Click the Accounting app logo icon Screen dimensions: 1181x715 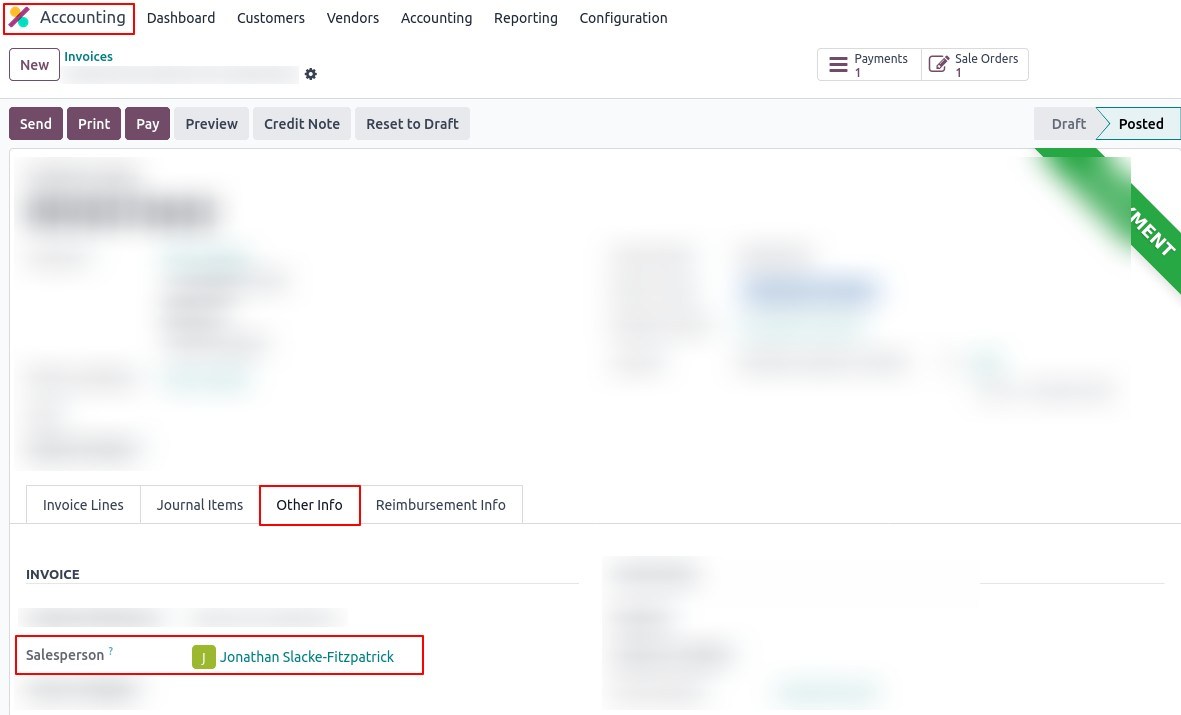tap(20, 18)
